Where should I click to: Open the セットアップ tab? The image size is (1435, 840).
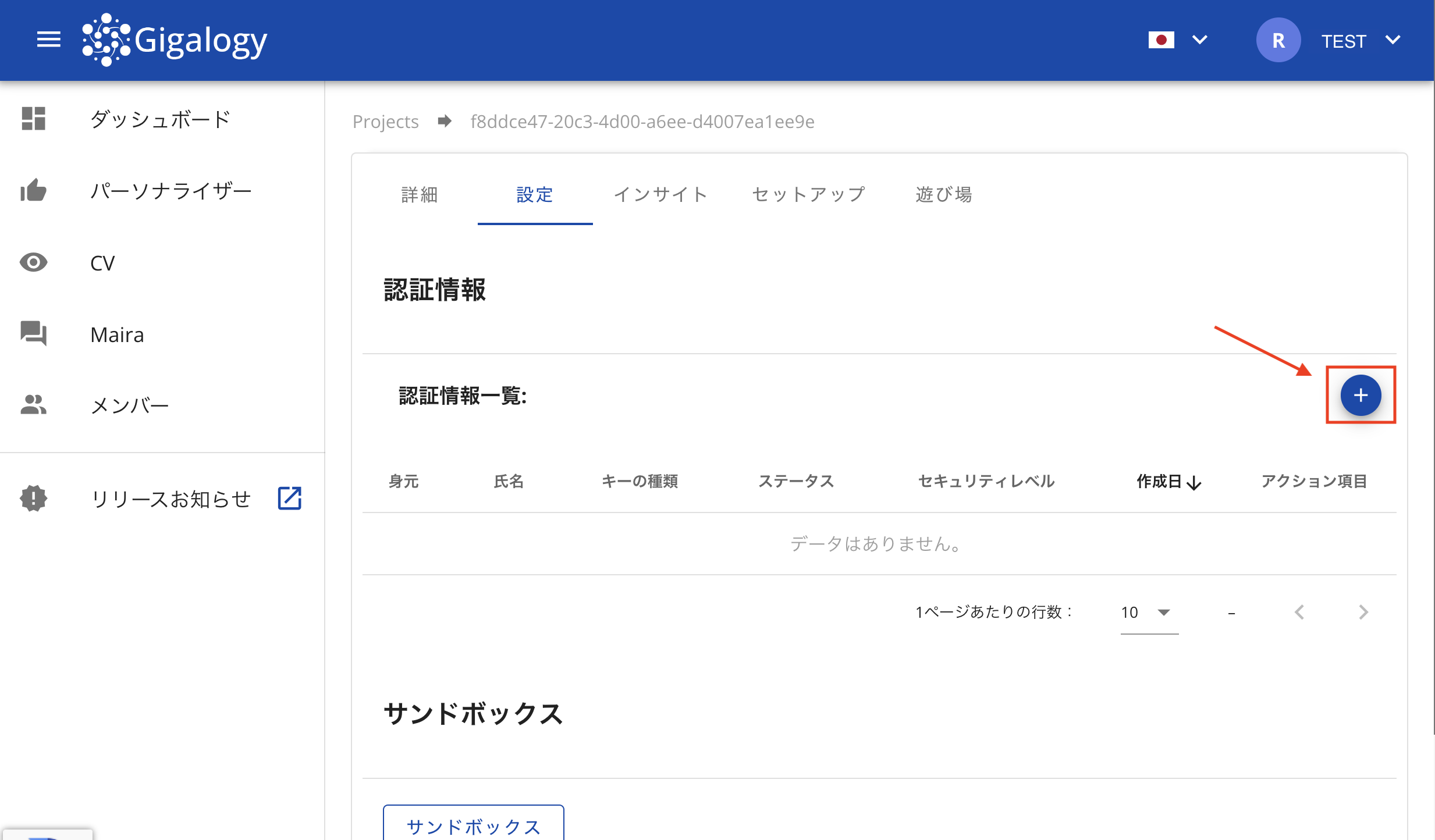[809, 194]
